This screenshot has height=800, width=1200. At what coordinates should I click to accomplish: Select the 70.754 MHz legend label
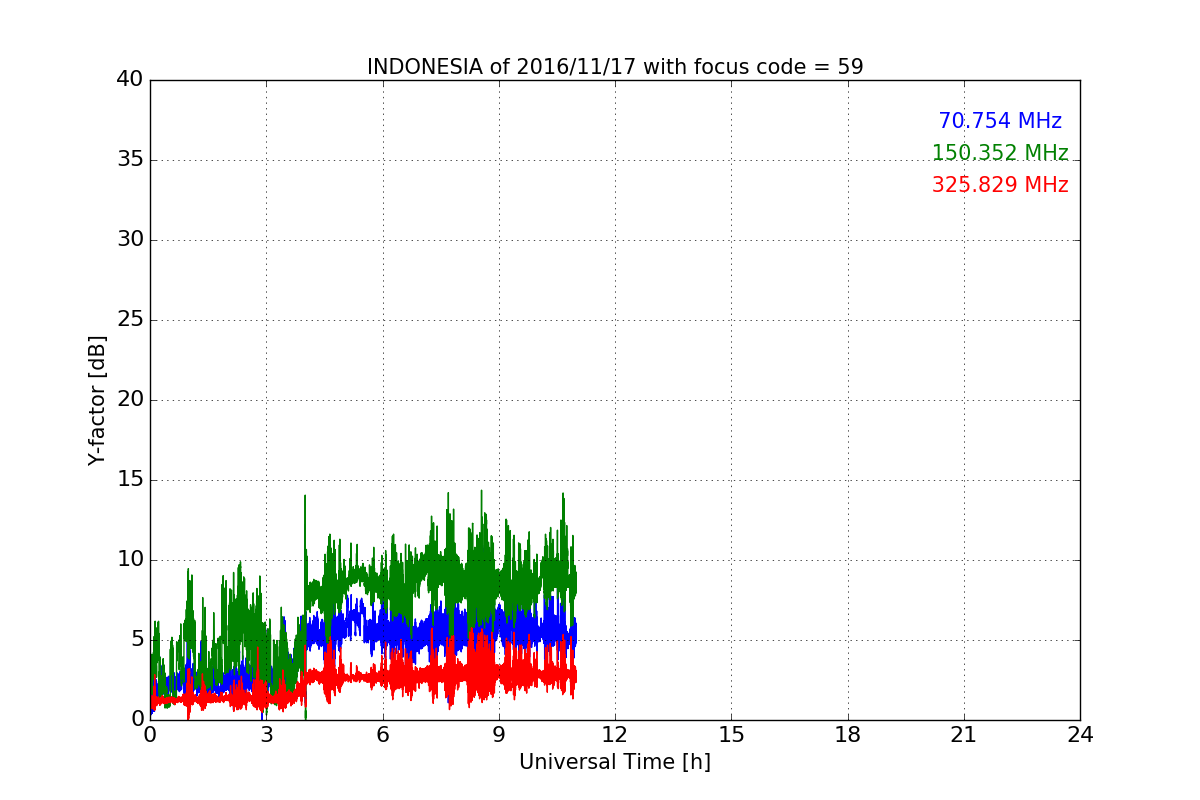click(x=1000, y=121)
